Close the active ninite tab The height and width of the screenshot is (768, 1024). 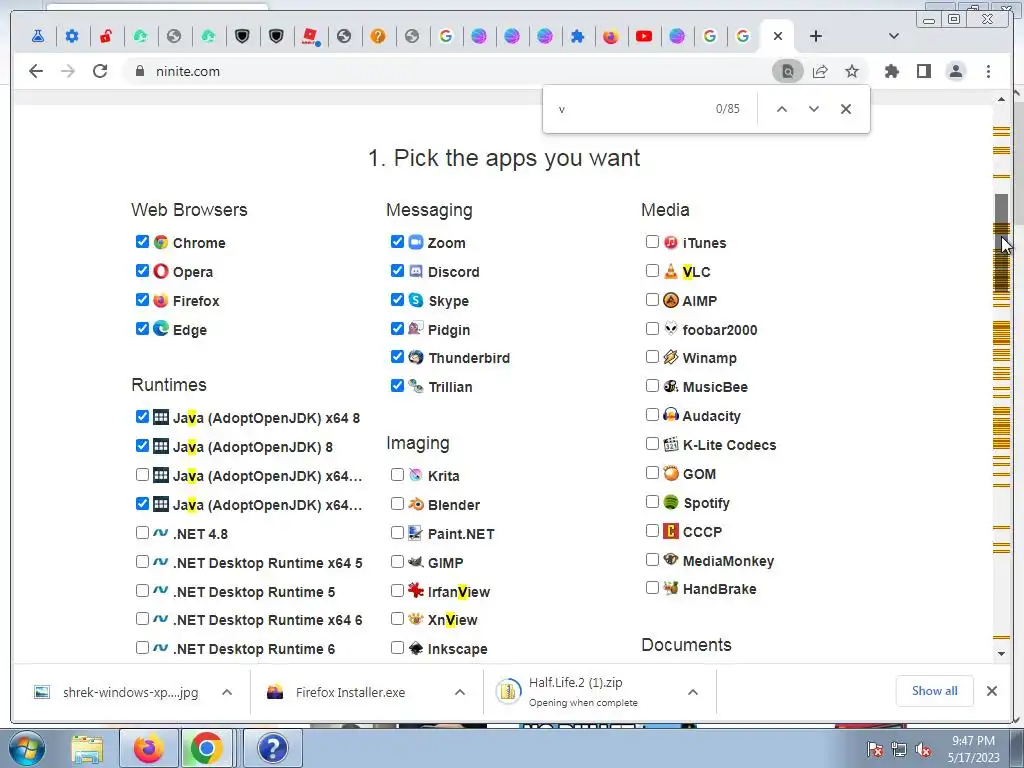point(778,36)
